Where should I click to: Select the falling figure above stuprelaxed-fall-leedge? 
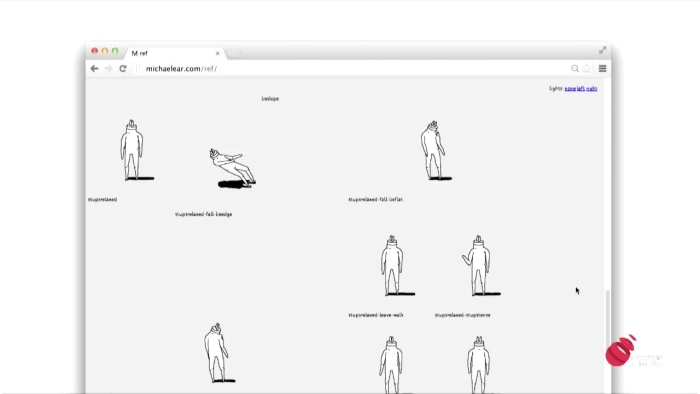[x=232, y=168]
